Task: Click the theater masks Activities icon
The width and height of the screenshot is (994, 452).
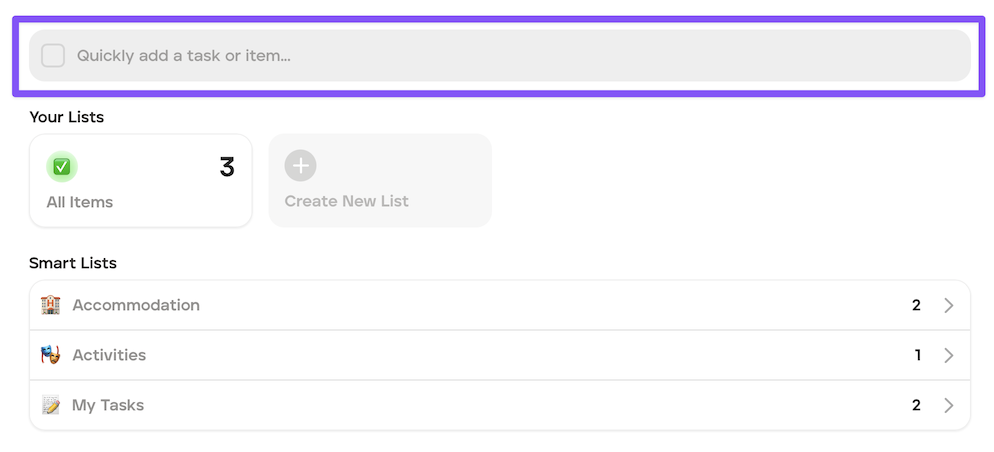Action: pyautogui.click(x=51, y=355)
